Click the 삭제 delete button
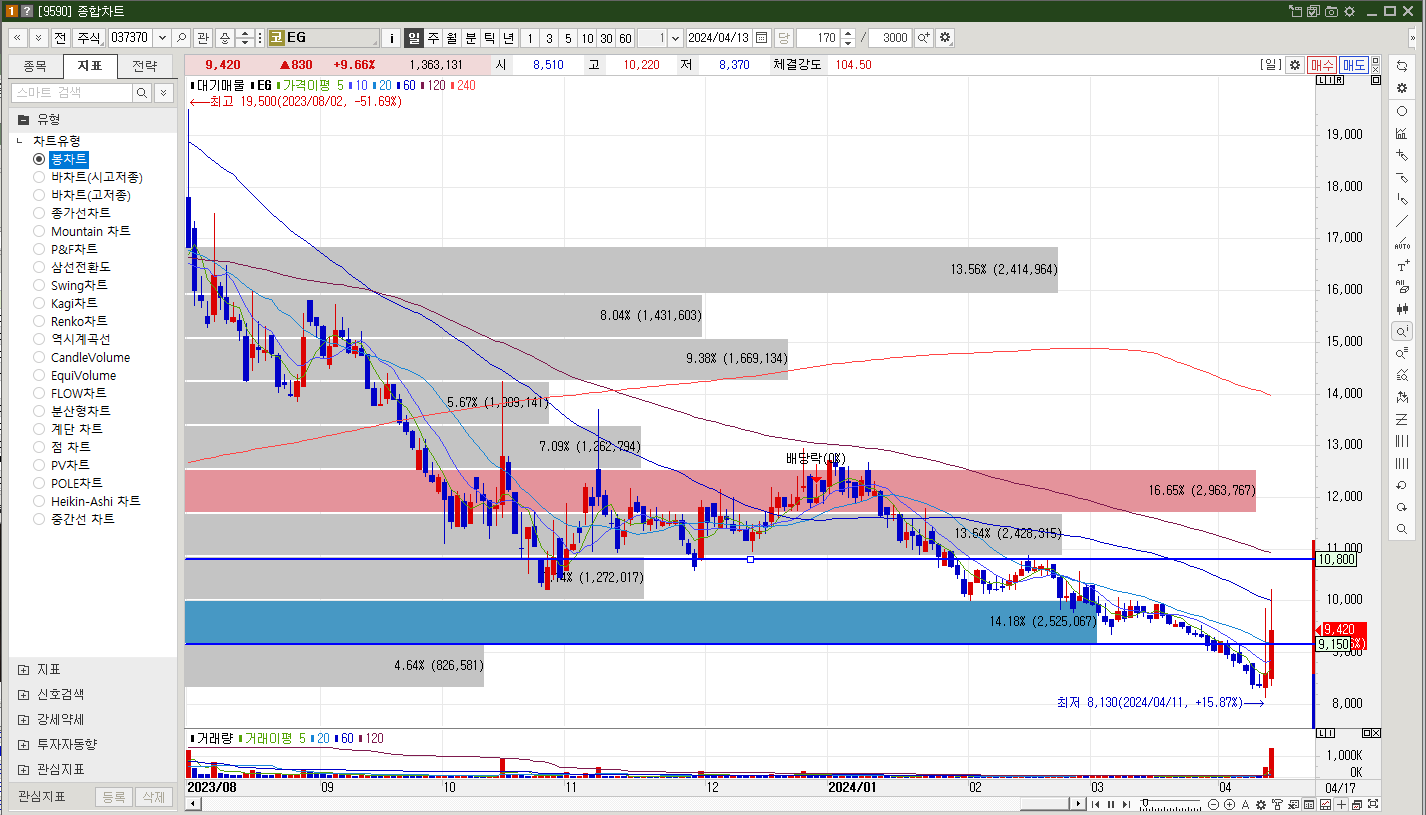Image resolution: width=1426 pixels, height=815 pixels. point(152,797)
